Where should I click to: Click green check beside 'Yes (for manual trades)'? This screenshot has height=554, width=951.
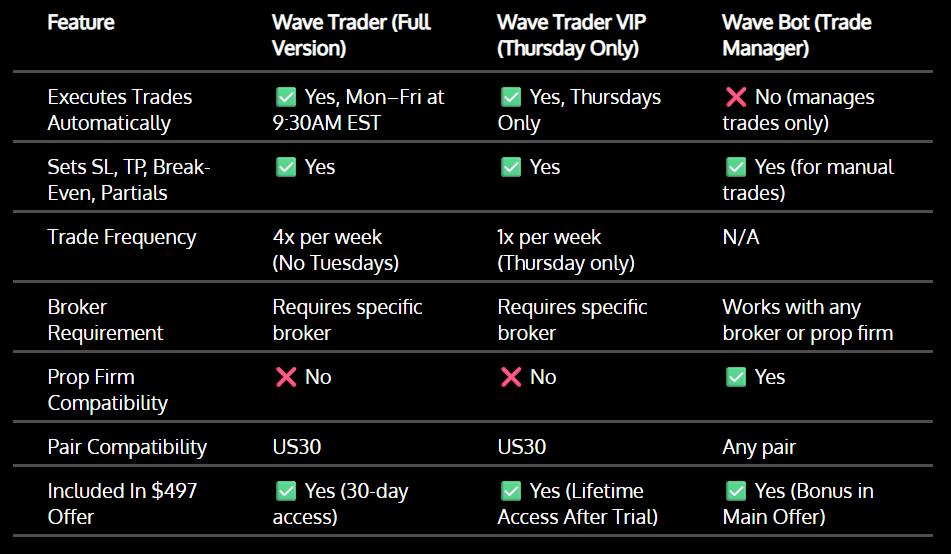point(736,167)
